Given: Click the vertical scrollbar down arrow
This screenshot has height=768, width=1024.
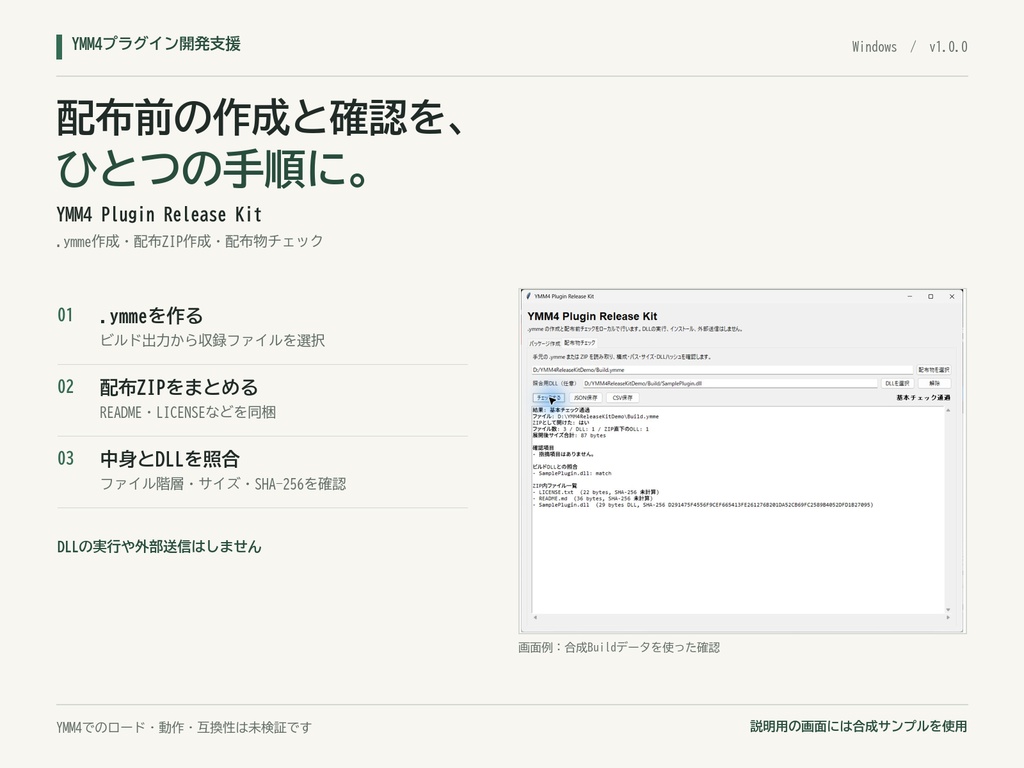Looking at the screenshot, I should click(948, 609).
